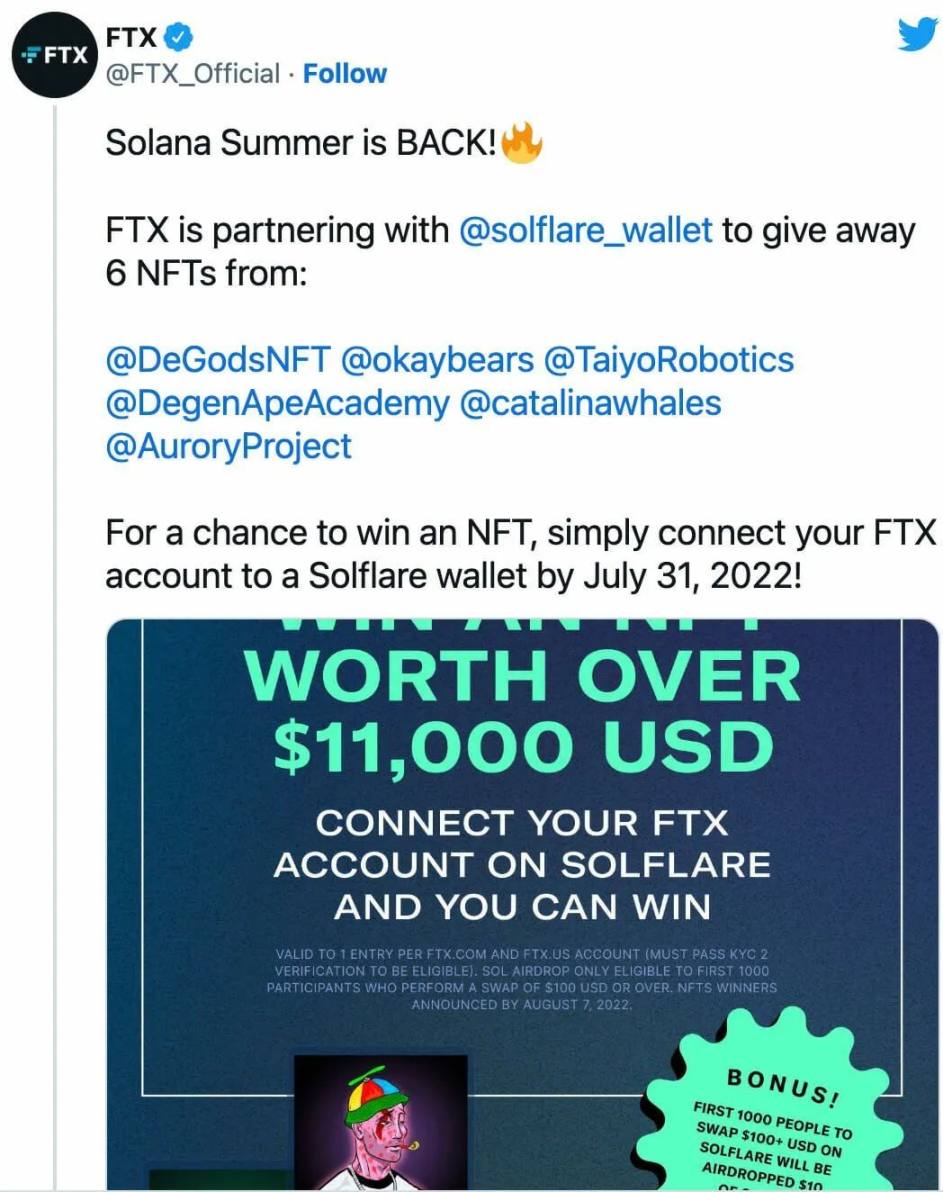The image size is (943, 1192).
Task: Visit the @DeGodsNFT profile mention
Action: (217, 361)
